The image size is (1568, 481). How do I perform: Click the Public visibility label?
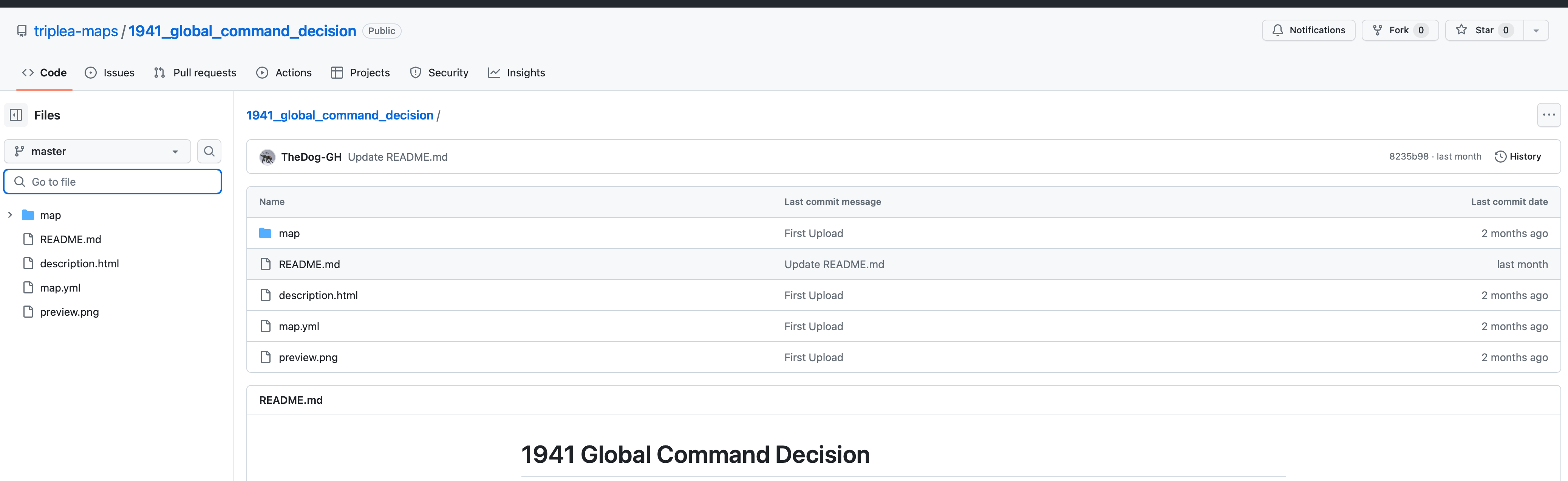coord(382,31)
